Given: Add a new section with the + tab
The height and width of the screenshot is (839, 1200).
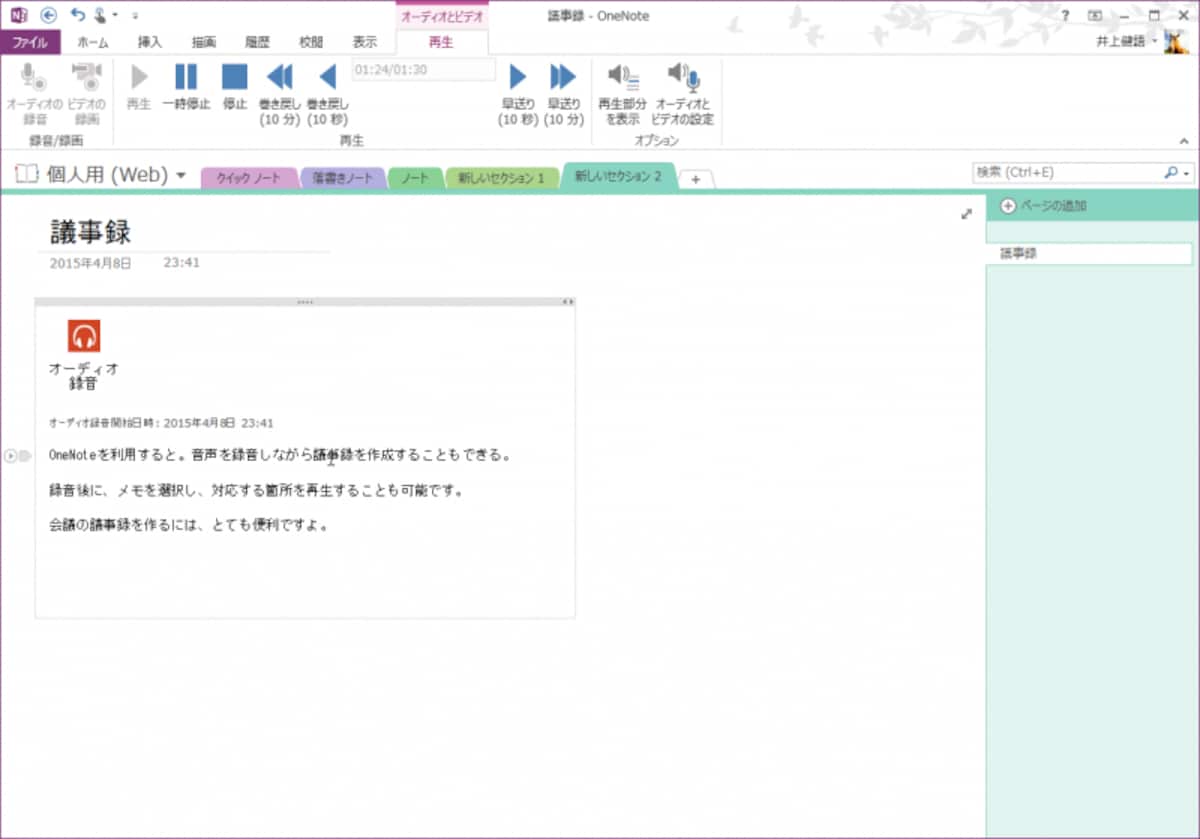Looking at the screenshot, I should [x=696, y=179].
